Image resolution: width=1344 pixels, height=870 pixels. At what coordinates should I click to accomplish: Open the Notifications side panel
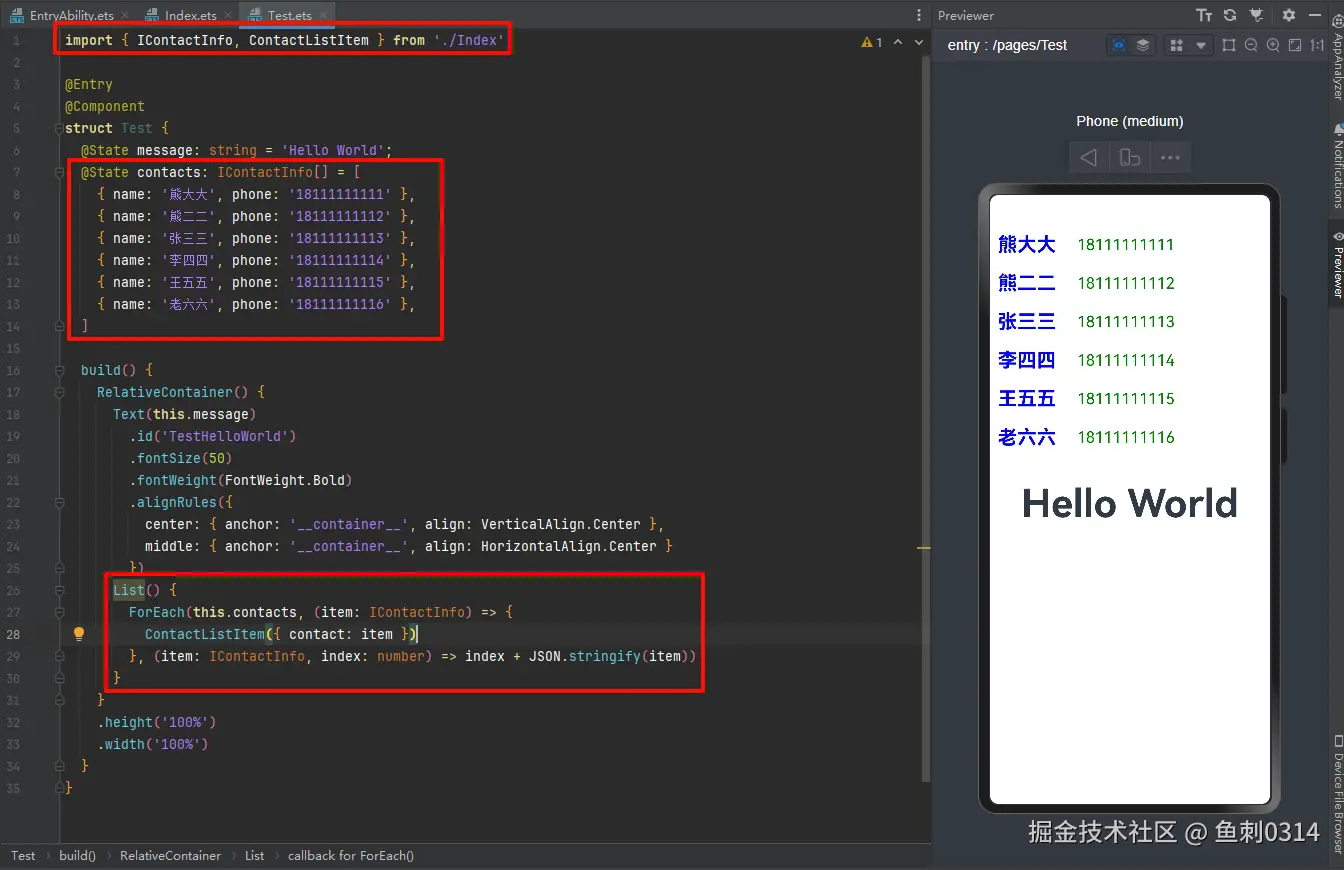point(1337,165)
